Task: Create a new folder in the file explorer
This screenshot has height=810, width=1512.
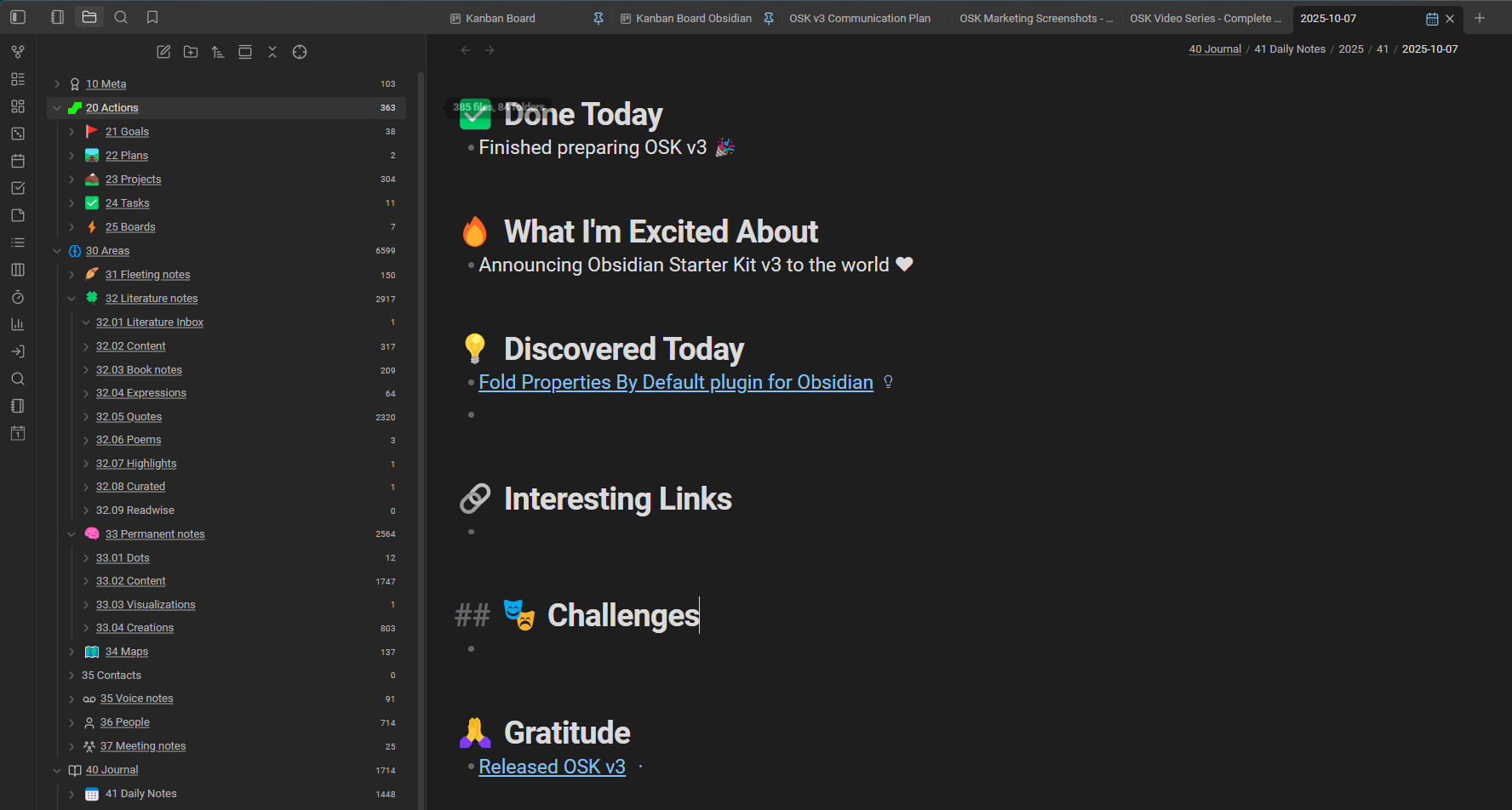Action: tap(191, 52)
